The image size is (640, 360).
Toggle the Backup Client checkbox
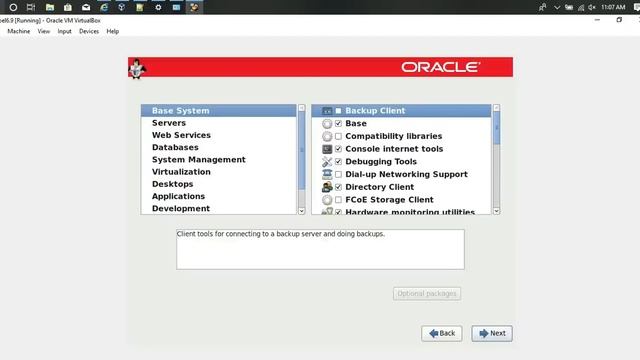tap(338, 111)
